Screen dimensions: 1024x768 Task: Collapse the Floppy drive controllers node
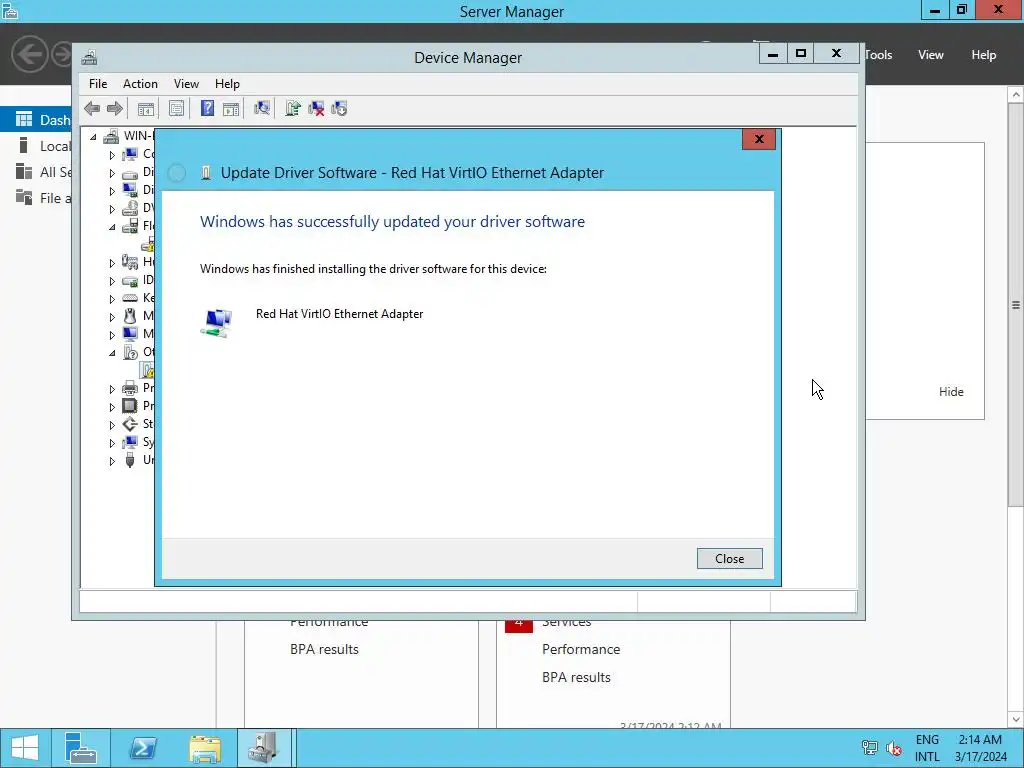[112, 227]
